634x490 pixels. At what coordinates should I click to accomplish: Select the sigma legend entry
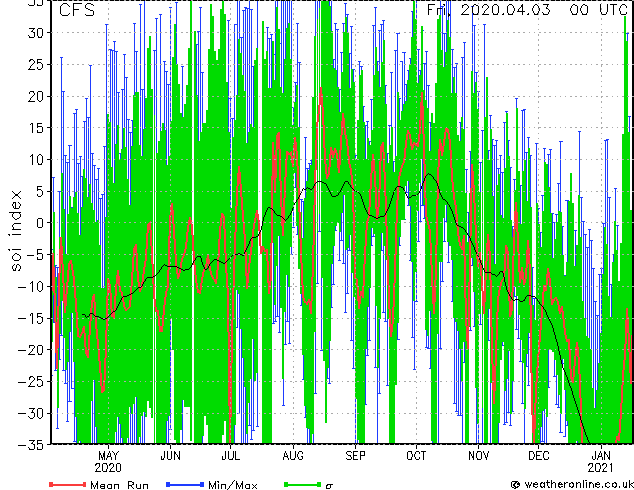pos(309,484)
